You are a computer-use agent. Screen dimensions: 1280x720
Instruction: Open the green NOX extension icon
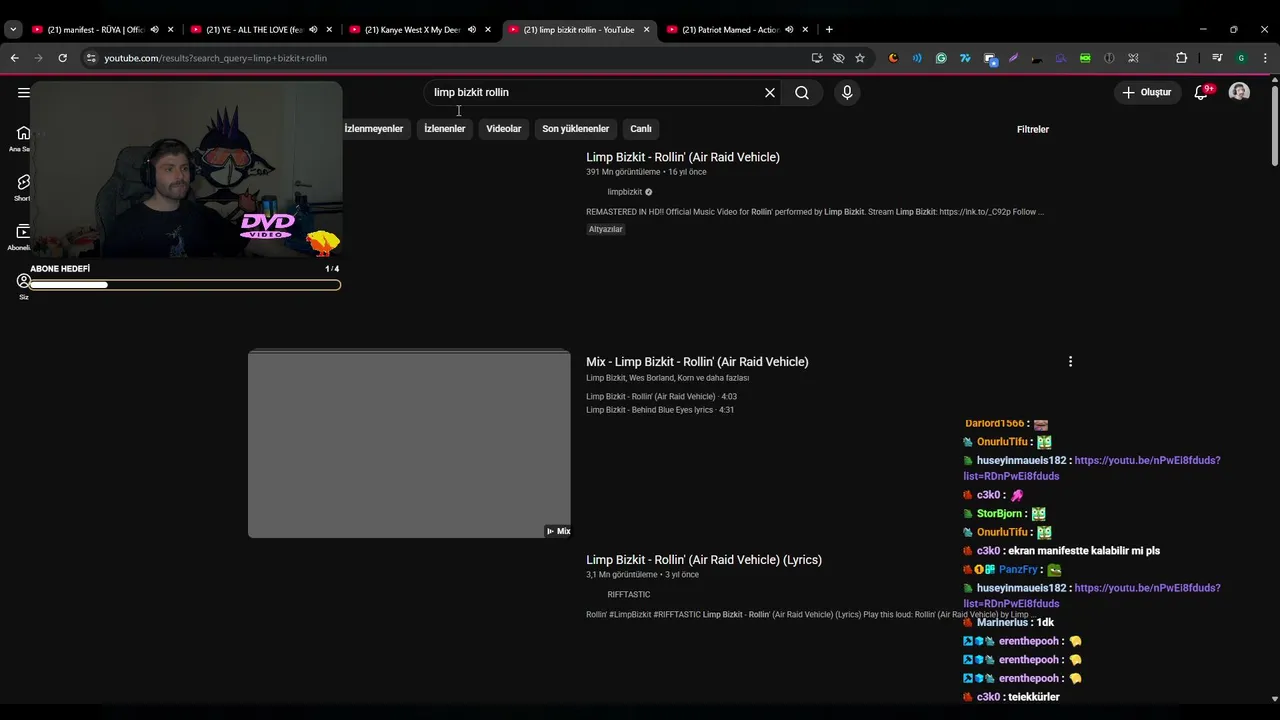click(x=1085, y=58)
